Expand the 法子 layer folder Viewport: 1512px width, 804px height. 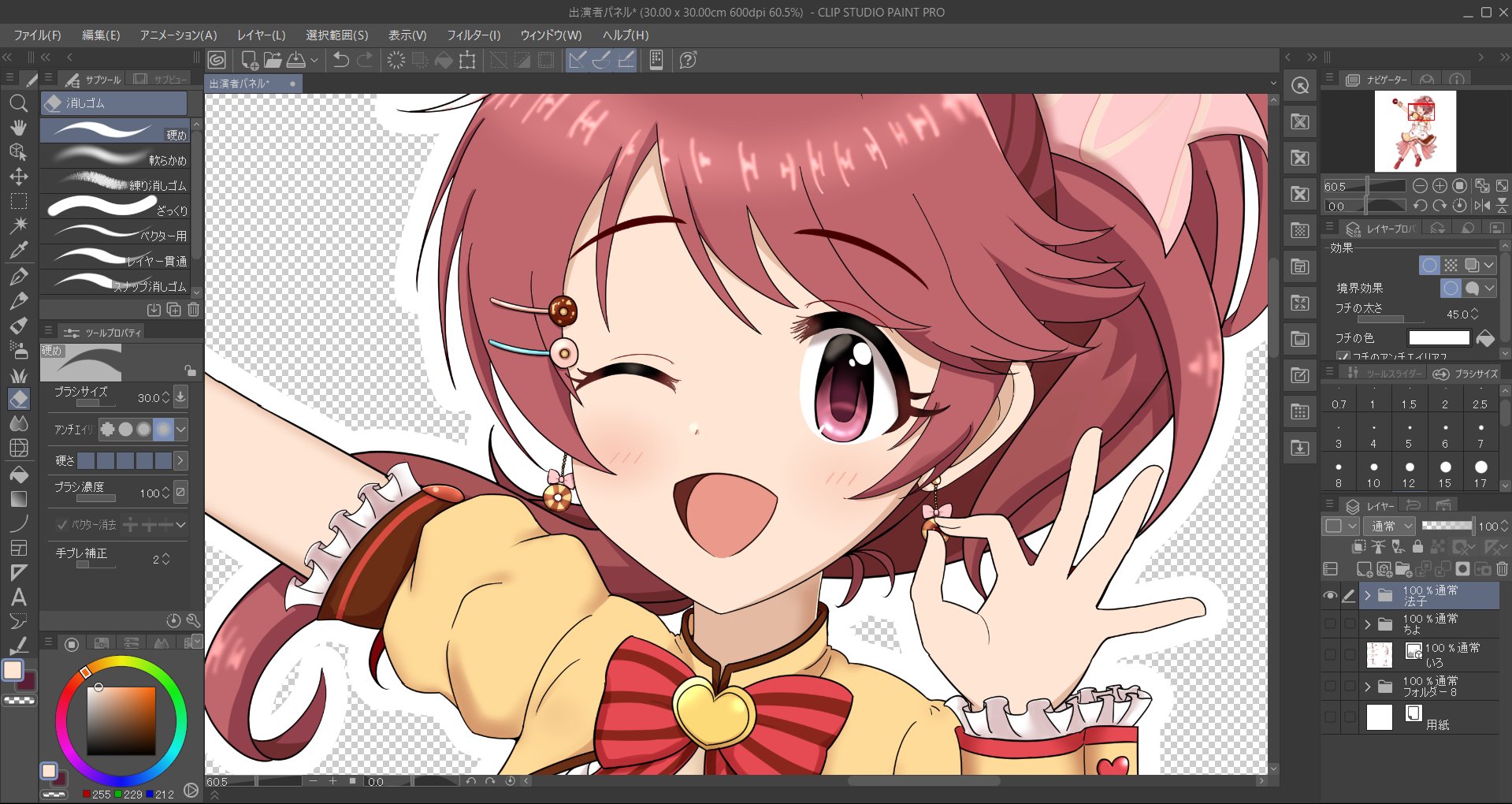click(x=1368, y=596)
